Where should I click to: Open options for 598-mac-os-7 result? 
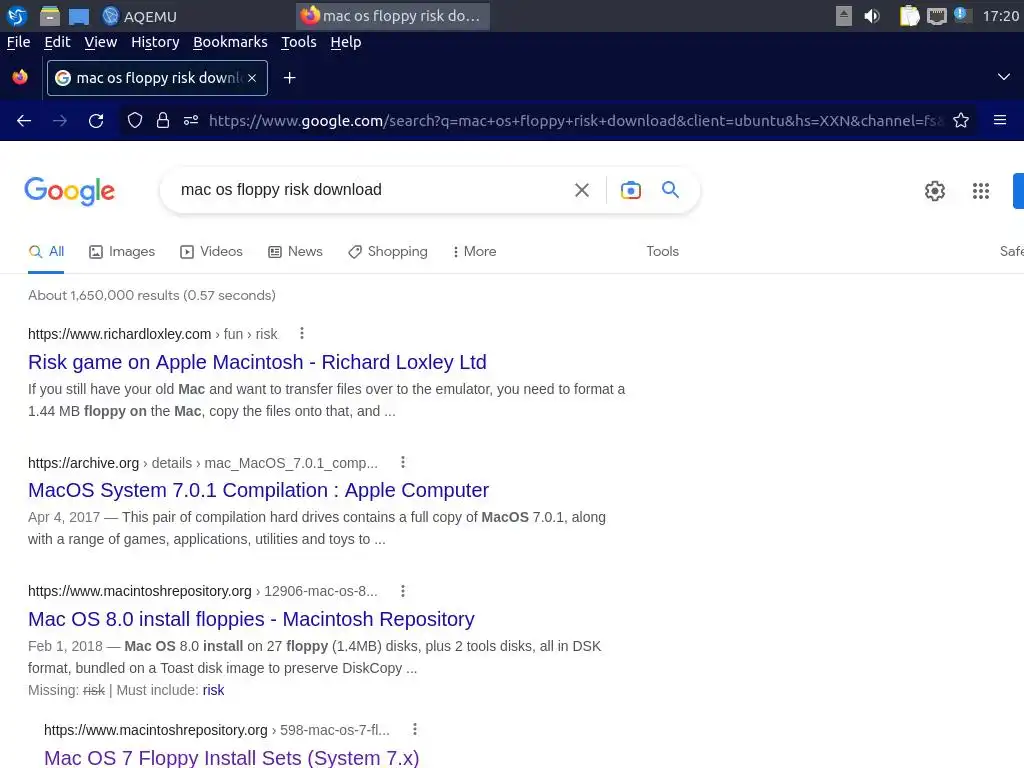[415, 729]
